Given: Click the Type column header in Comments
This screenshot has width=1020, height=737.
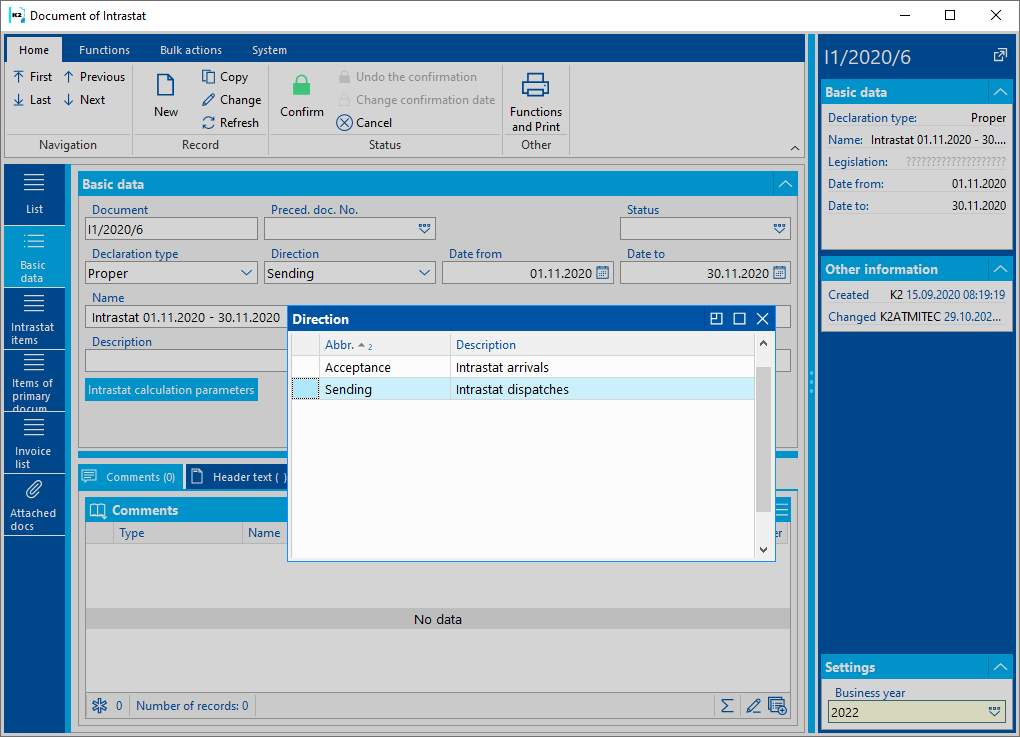Looking at the screenshot, I should (178, 533).
